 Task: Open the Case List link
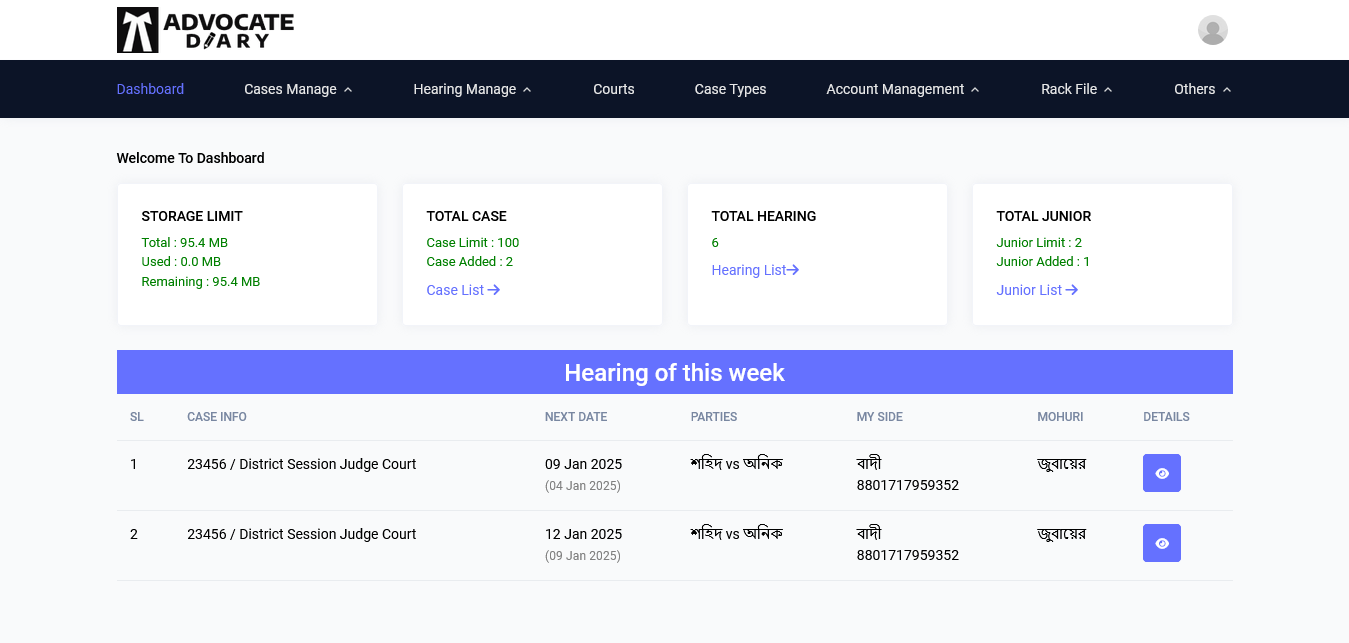(x=463, y=290)
